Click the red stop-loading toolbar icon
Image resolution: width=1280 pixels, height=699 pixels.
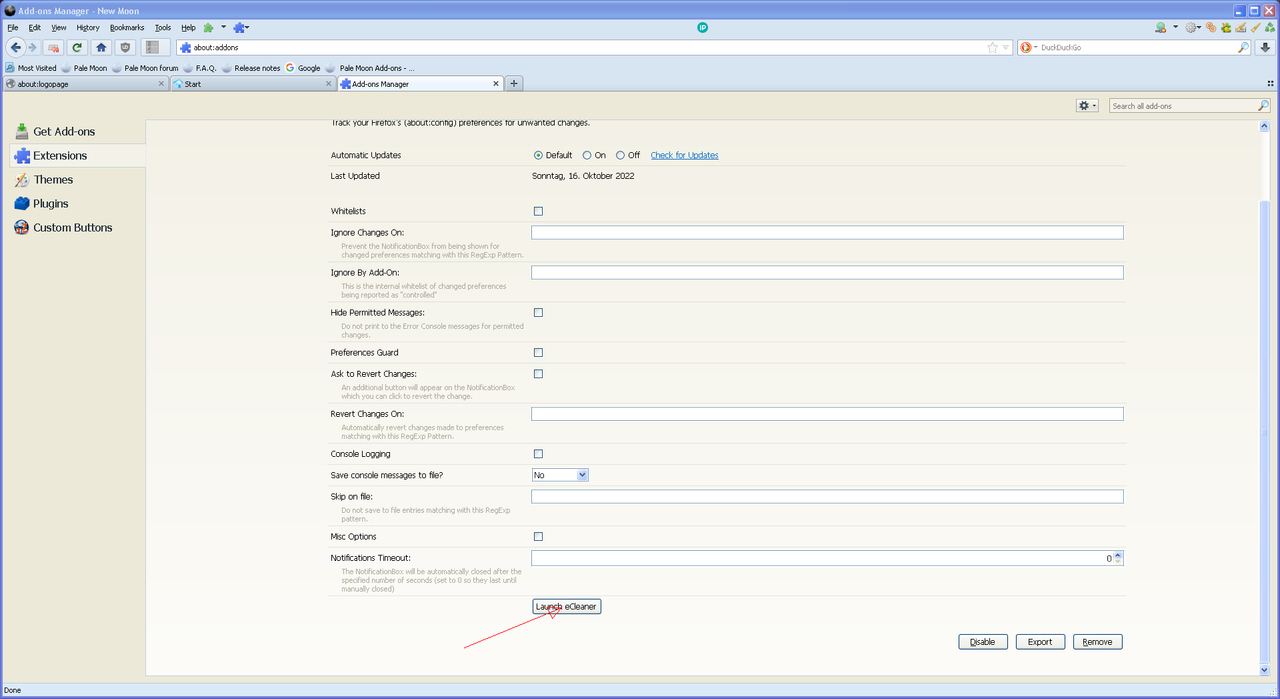point(53,47)
